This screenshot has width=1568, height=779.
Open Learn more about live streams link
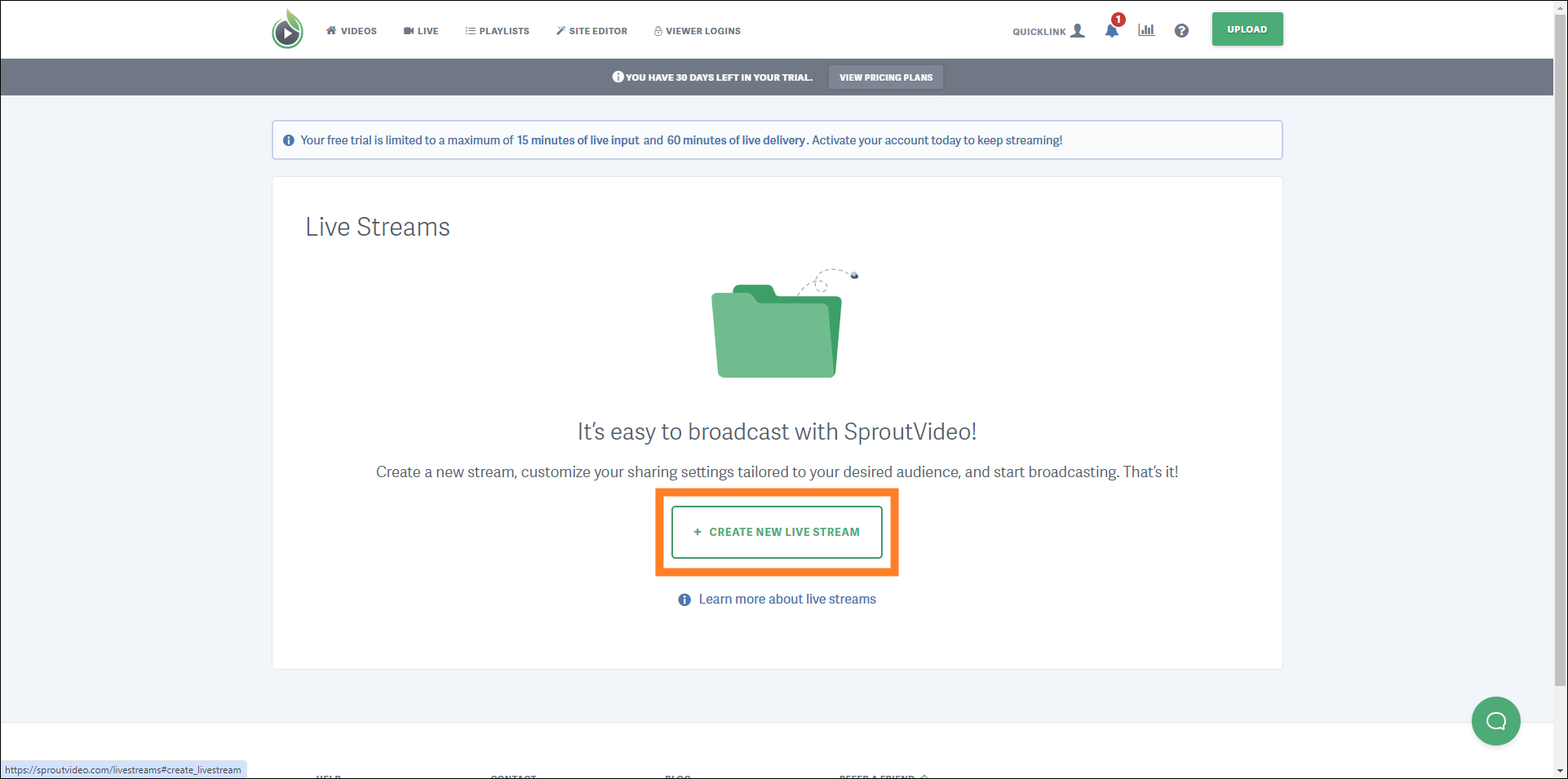(787, 600)
